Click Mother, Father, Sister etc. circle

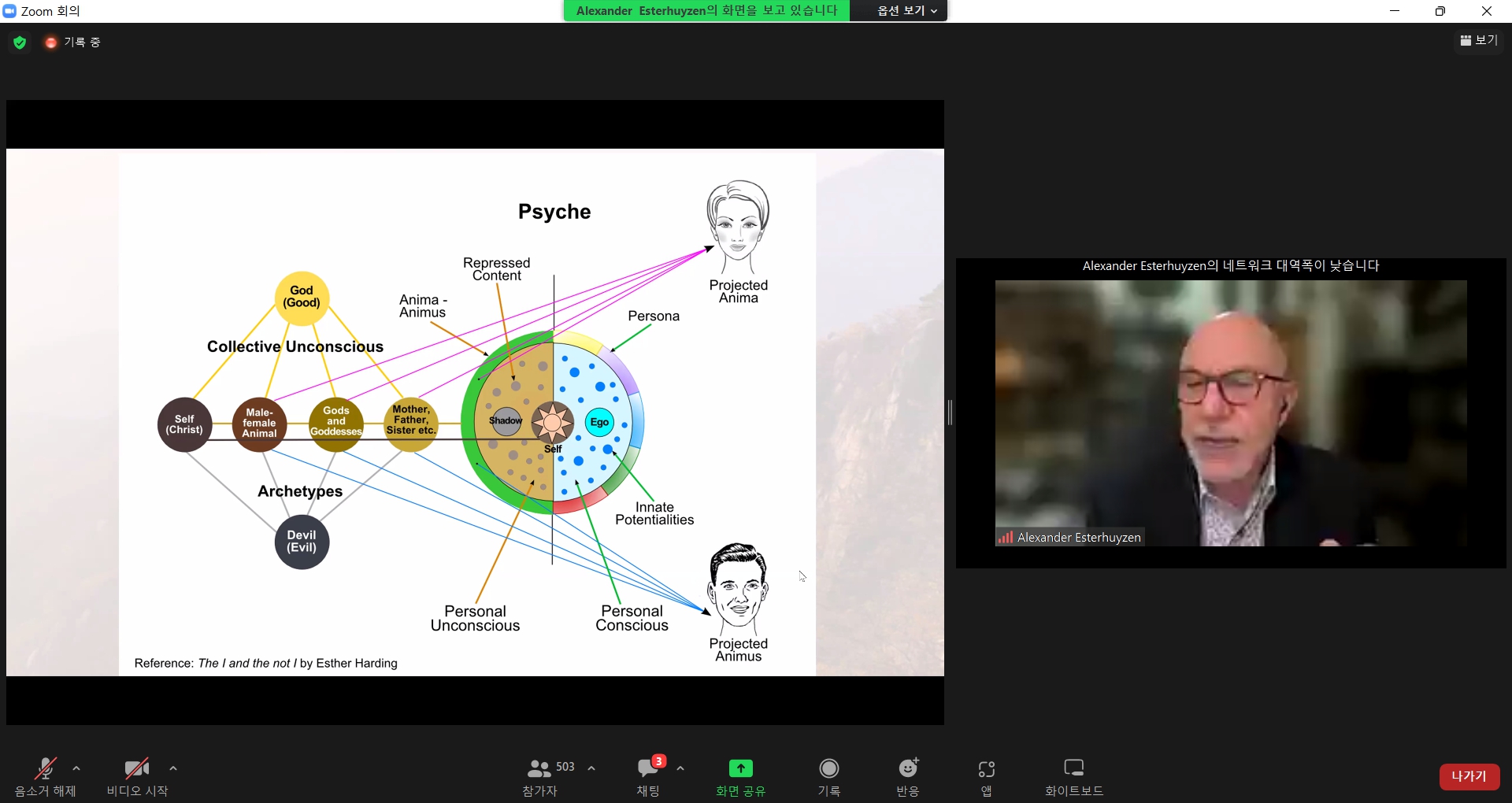coord(411,424)
